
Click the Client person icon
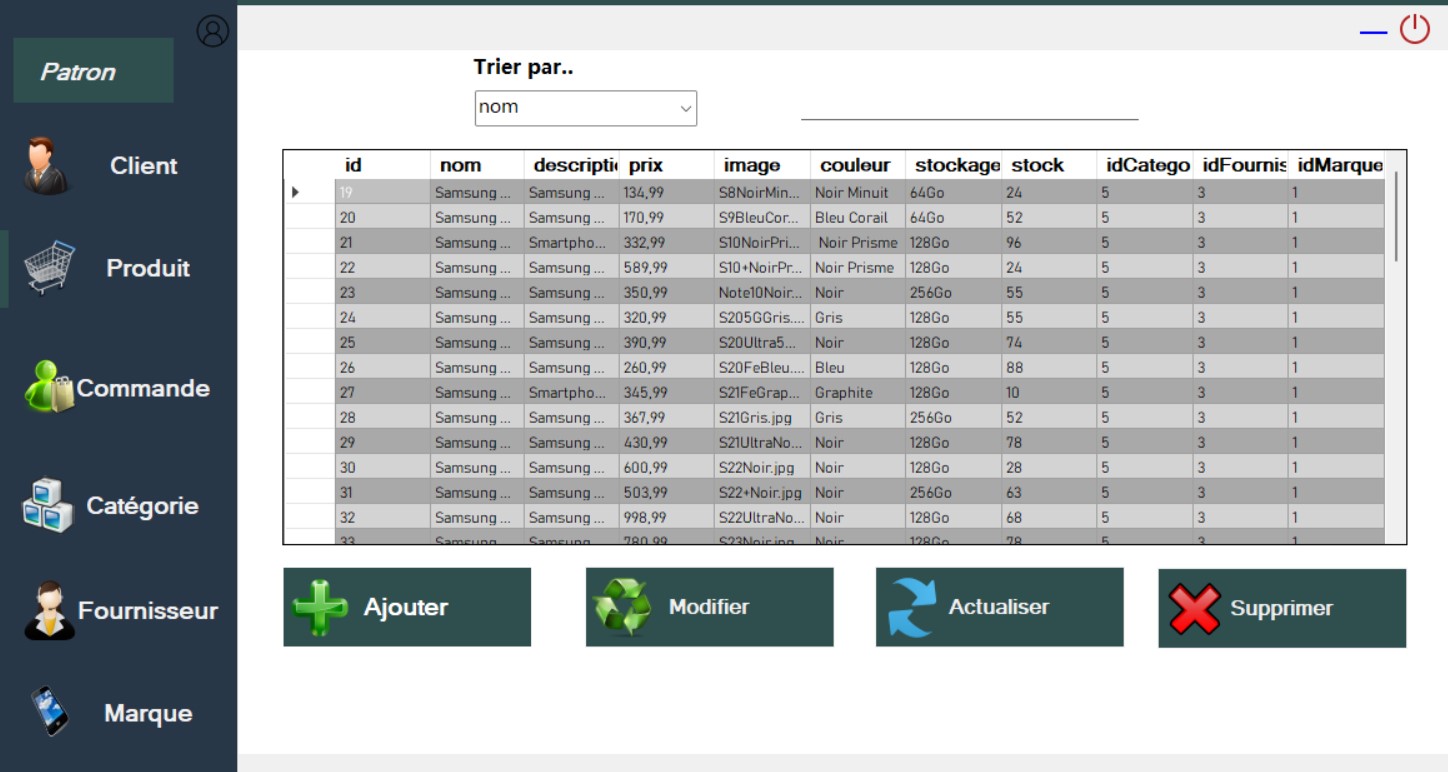coord(46,166)
